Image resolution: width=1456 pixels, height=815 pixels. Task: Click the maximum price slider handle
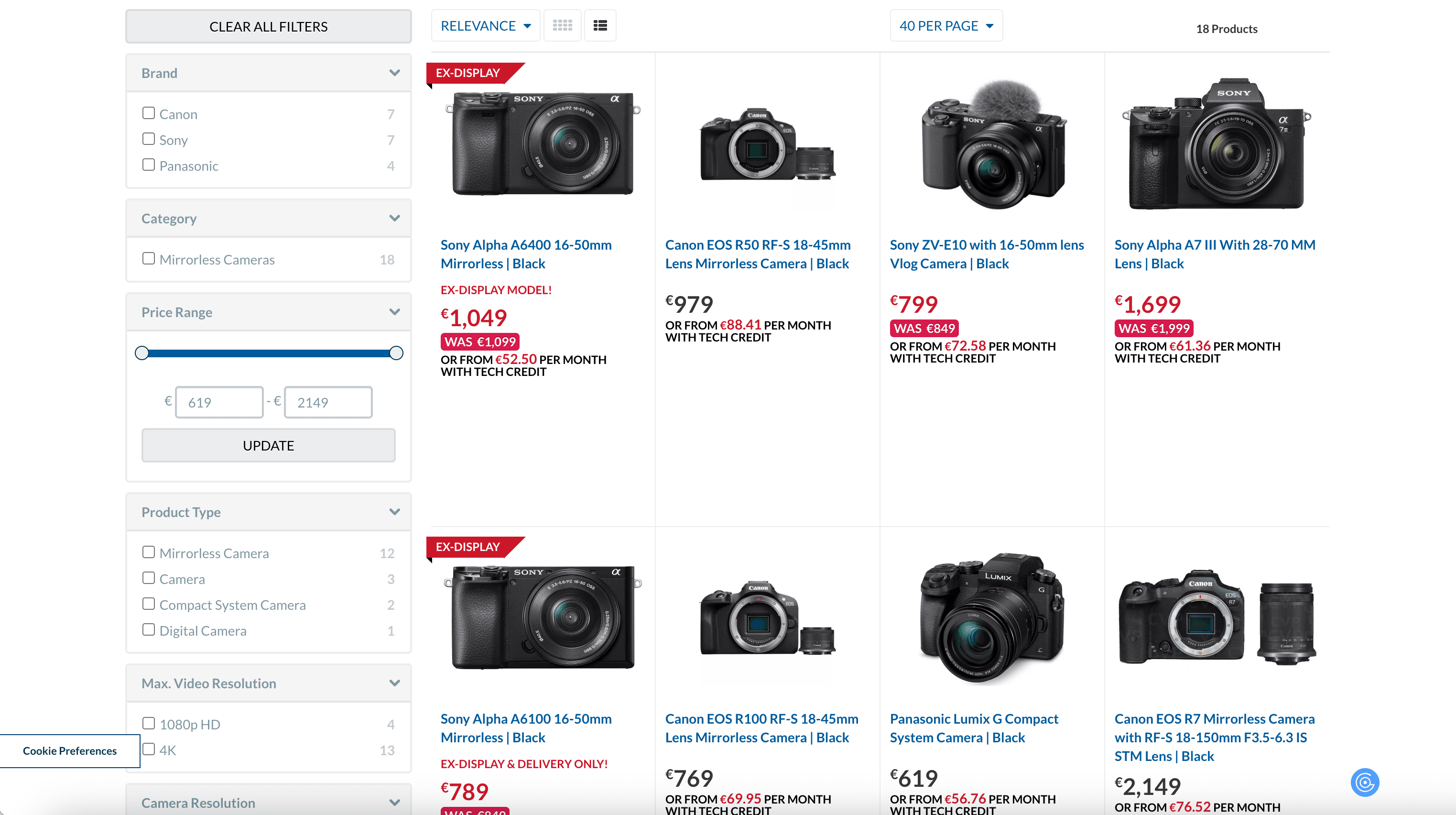click(x=396, y=353)
